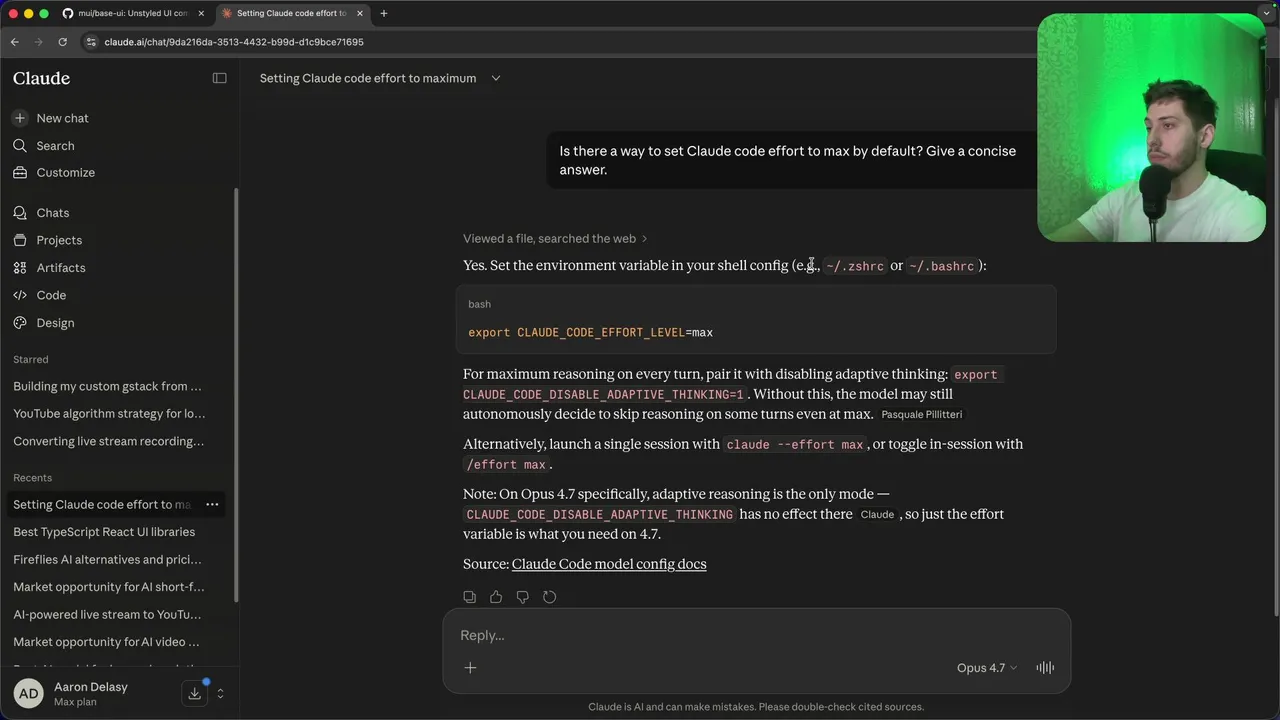Viewport: 1280px width, 720px height.
Task: Expand Viewed a file, searched the web
Action: [555, 239]
